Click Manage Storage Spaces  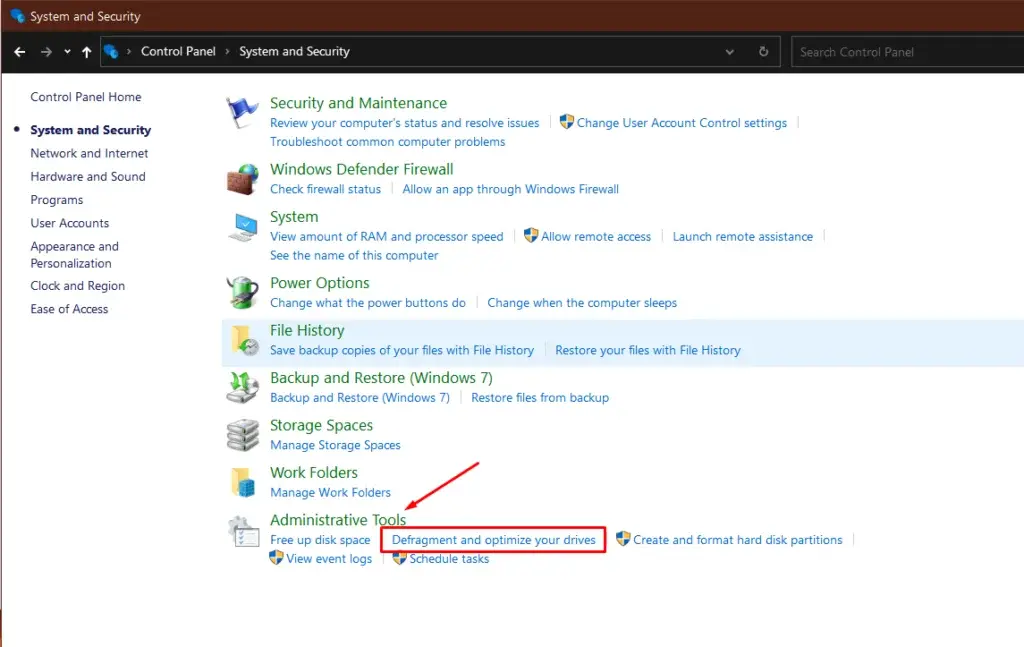coord(335,445)
